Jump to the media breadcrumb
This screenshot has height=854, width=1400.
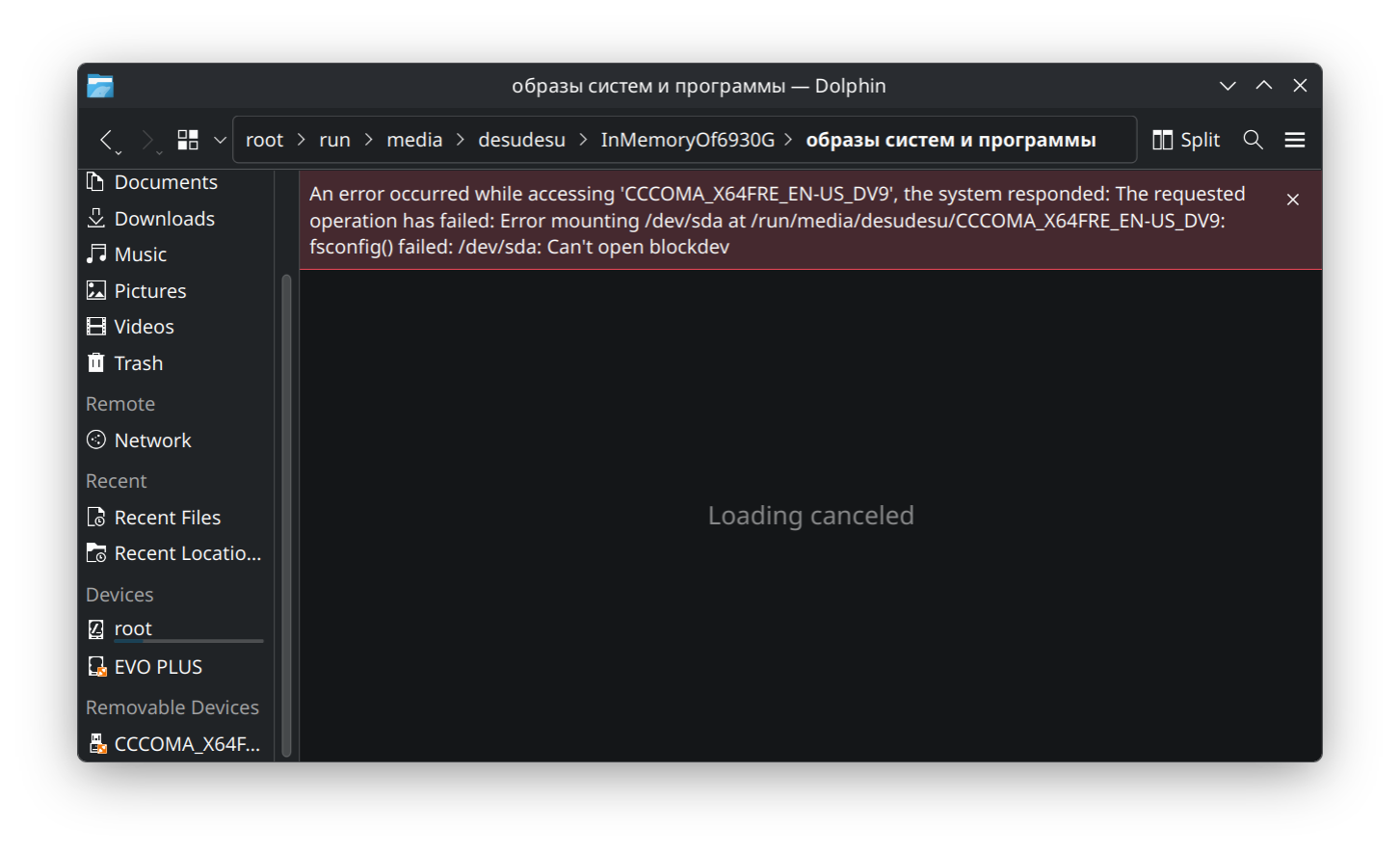[414, 140]
